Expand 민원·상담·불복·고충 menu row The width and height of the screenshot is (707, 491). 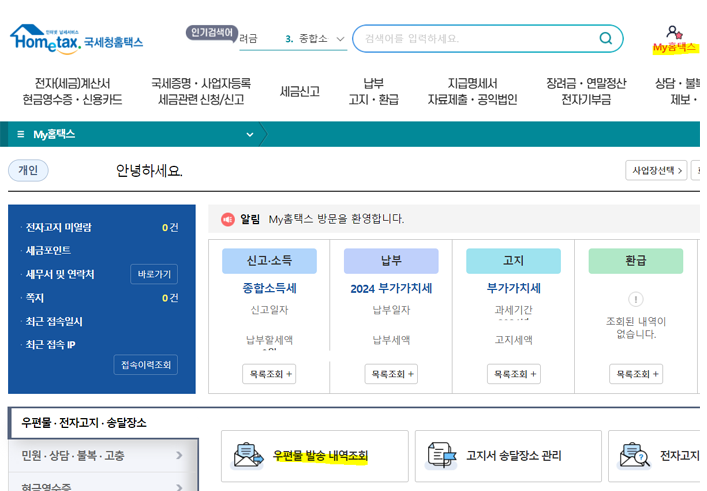coord(102,455)
